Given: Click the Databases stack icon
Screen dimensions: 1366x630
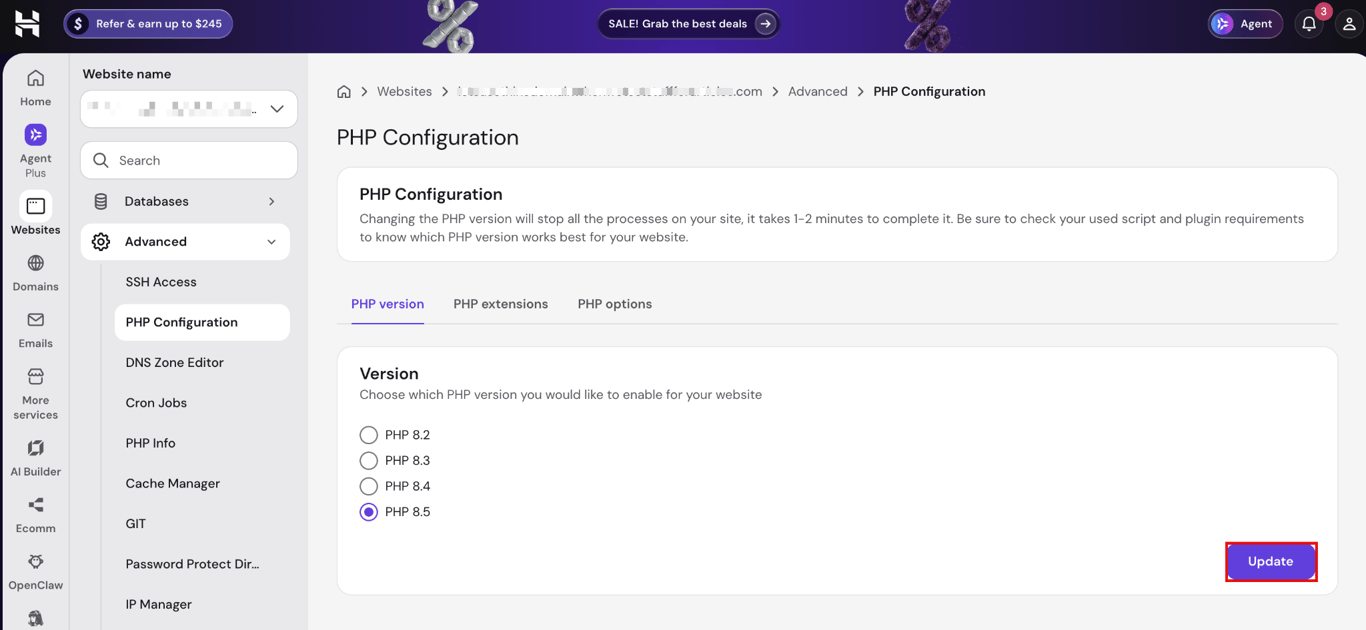Looking at the screenshot, I should (101, 201).
